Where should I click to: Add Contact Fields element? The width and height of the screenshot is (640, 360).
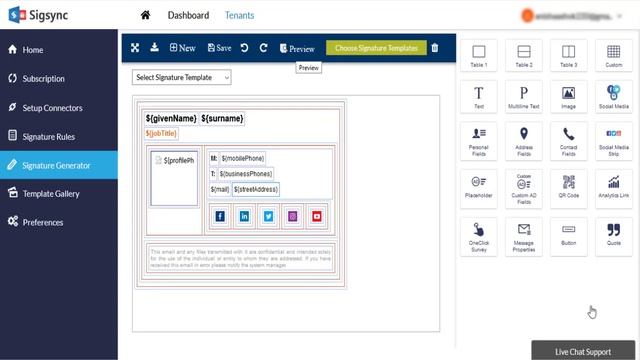(x=569, y=141)
